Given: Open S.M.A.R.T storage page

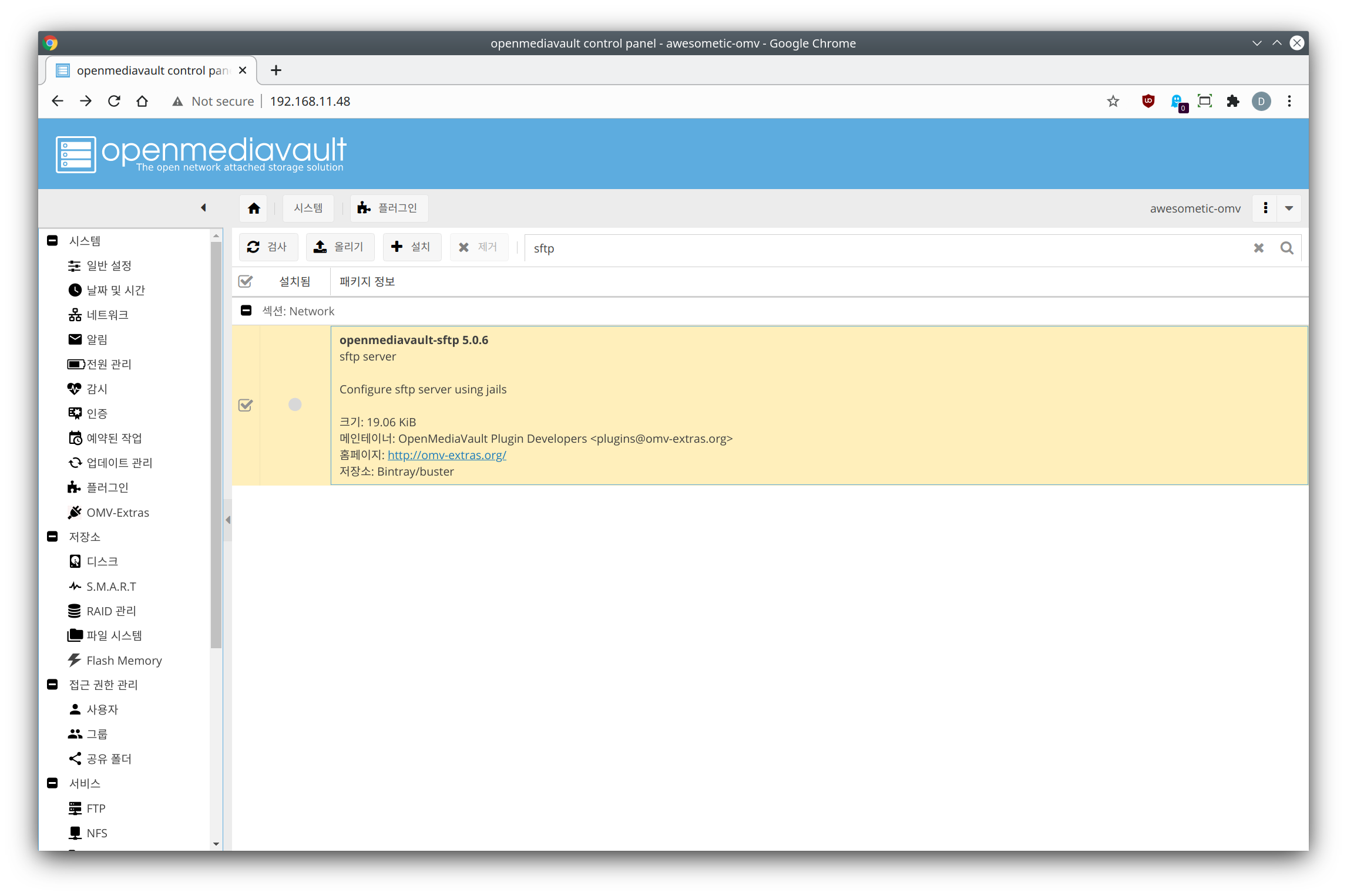Looking at the screenshot, I should 111,587.
